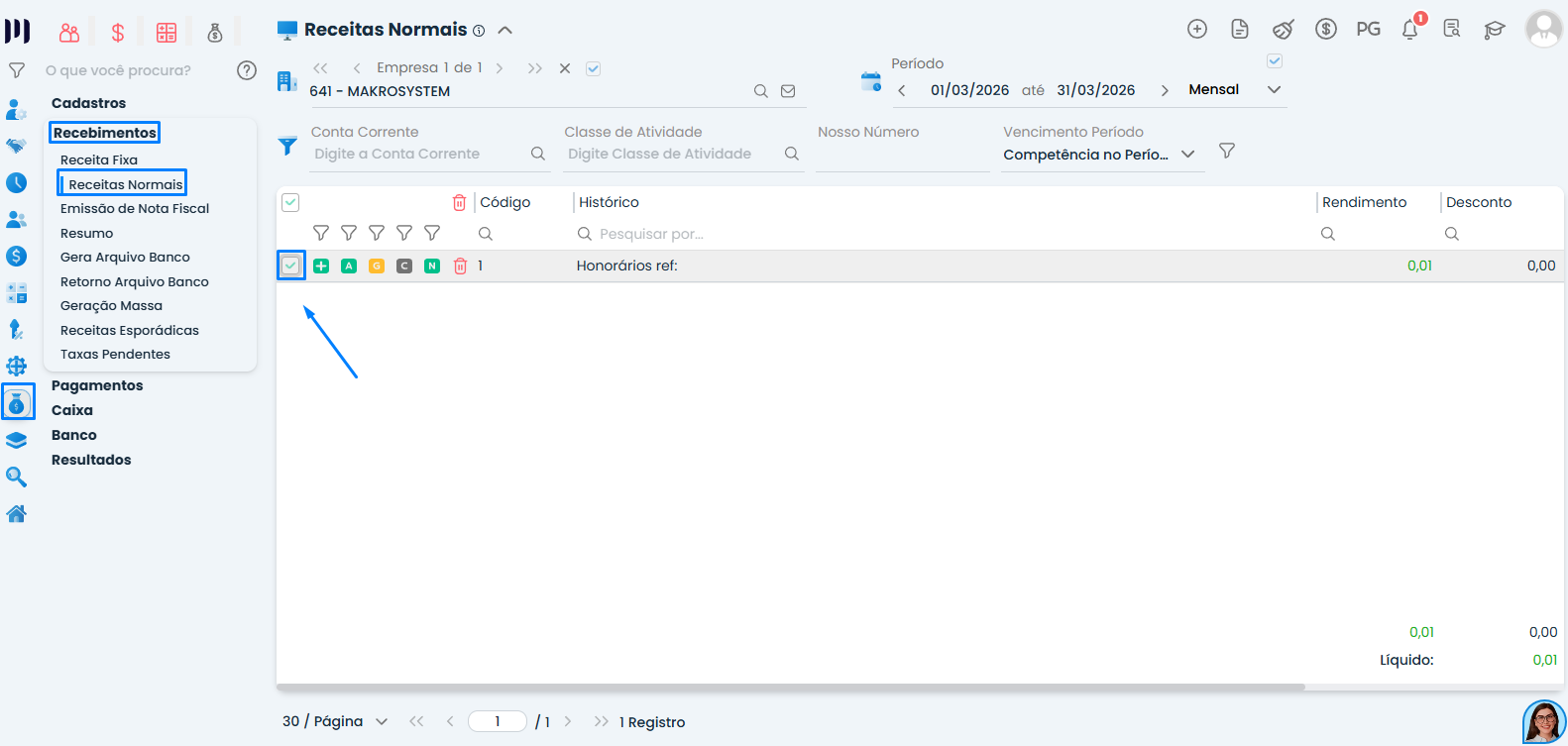1568x746 pixels.
Task: Click the stacked layers sidebar icon
Action: pos(17,440)
